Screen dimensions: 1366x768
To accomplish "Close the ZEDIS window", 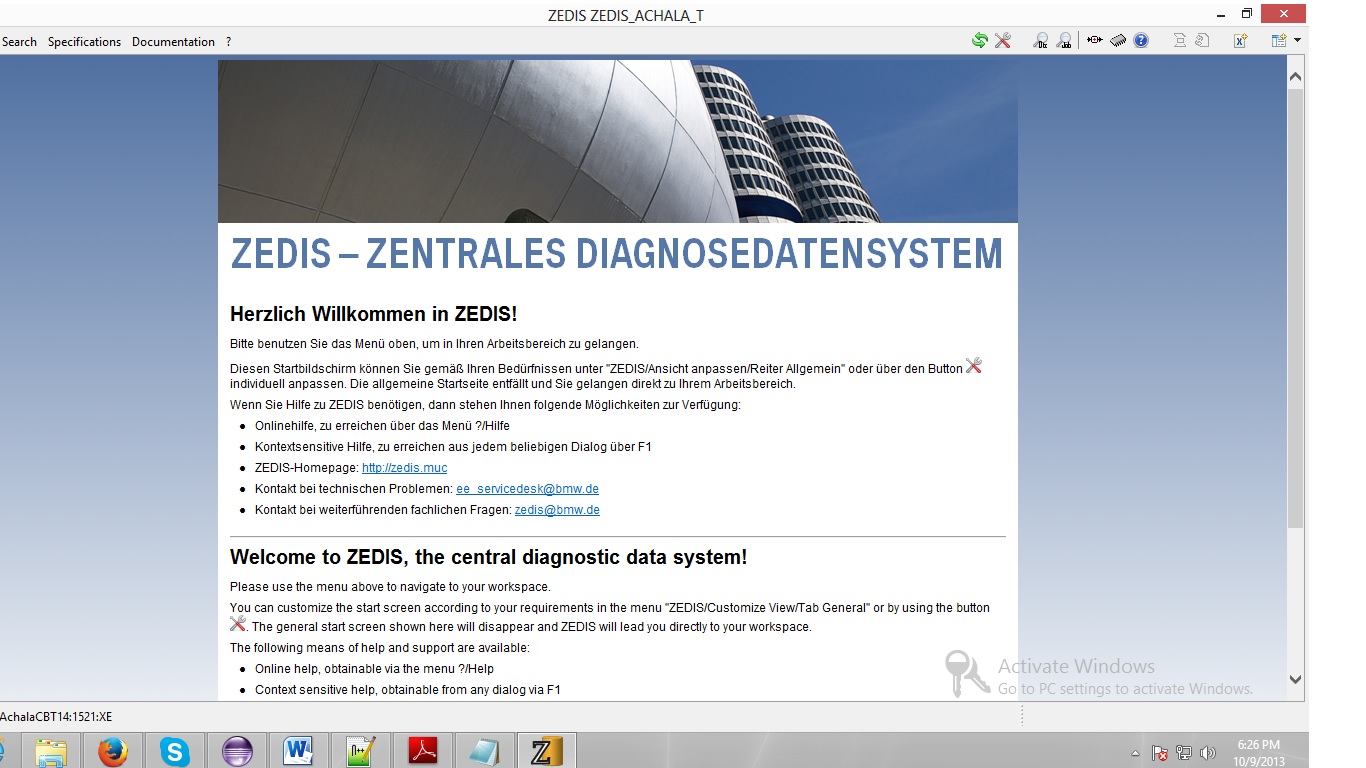I will click(x=1283, y=14).
